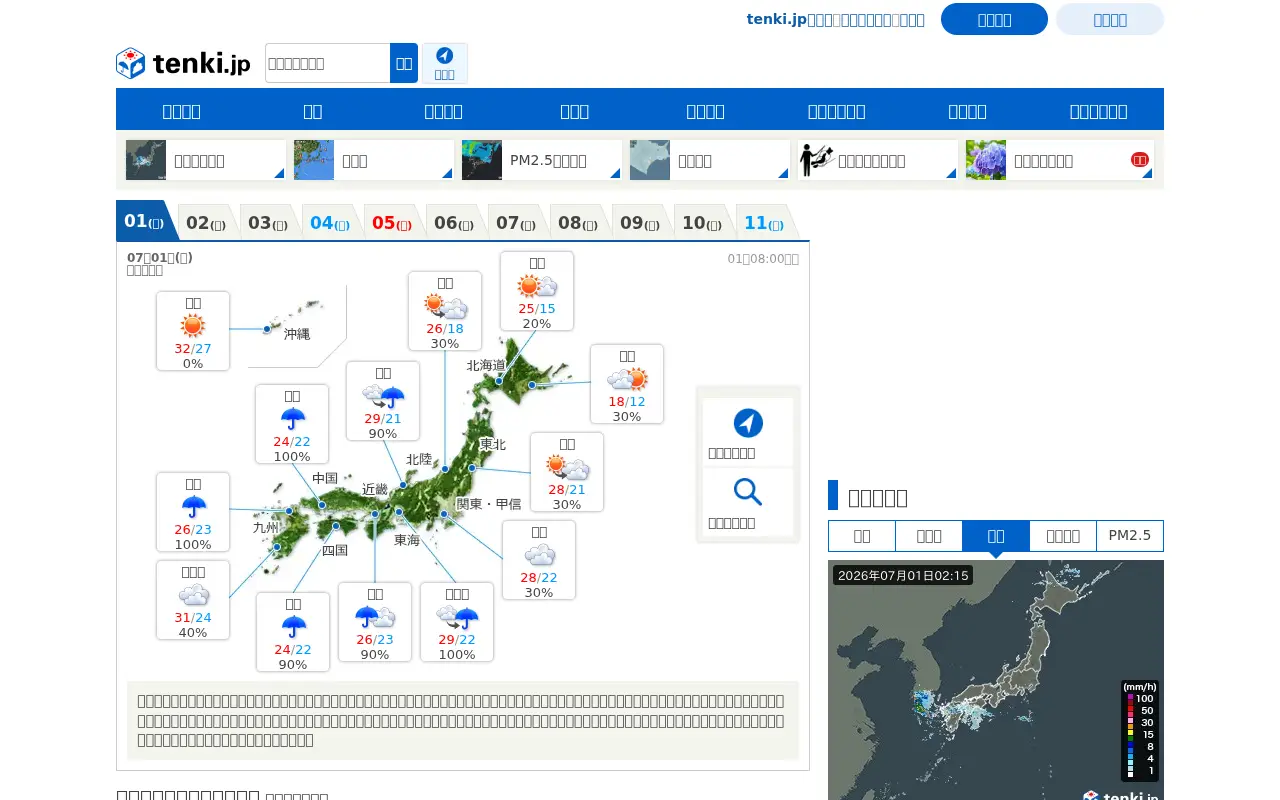1280x800 pixels.
Task: Click the cloudy icon in the 31/24 card
Action: (x=193, y=595)
